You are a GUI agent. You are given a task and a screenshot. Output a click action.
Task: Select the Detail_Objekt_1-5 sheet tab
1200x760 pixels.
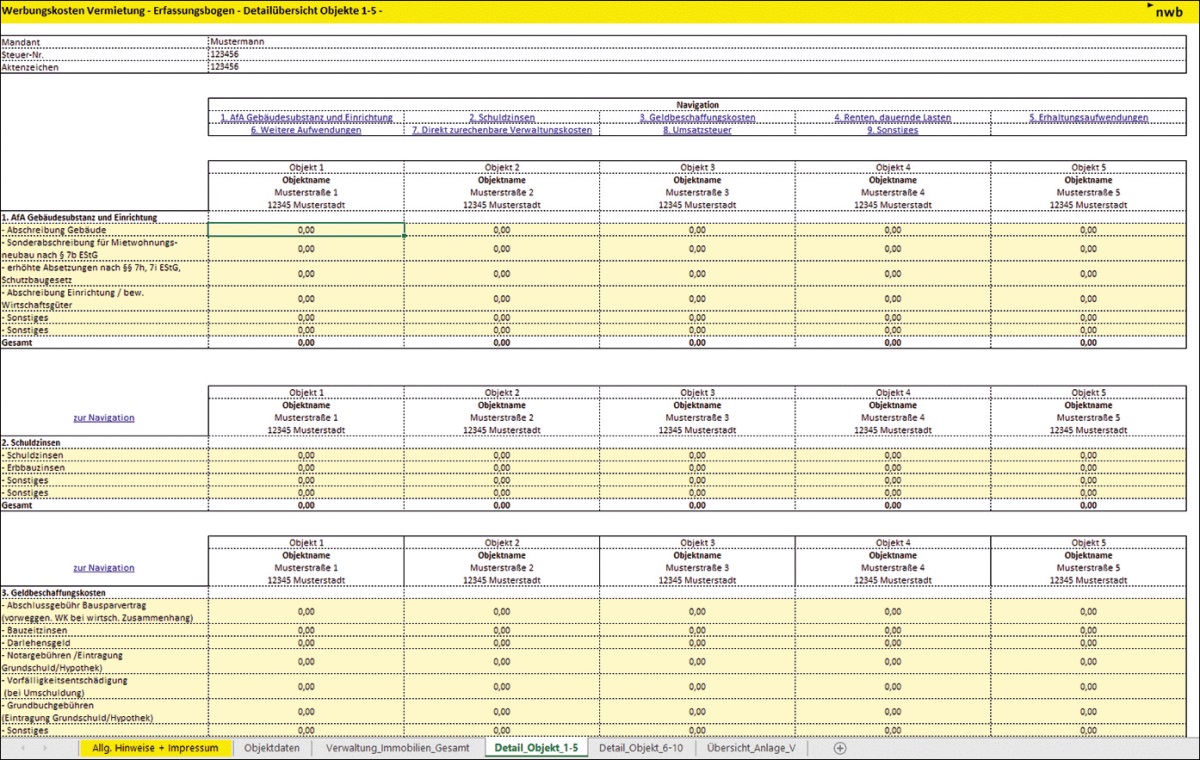coord(536,748)
